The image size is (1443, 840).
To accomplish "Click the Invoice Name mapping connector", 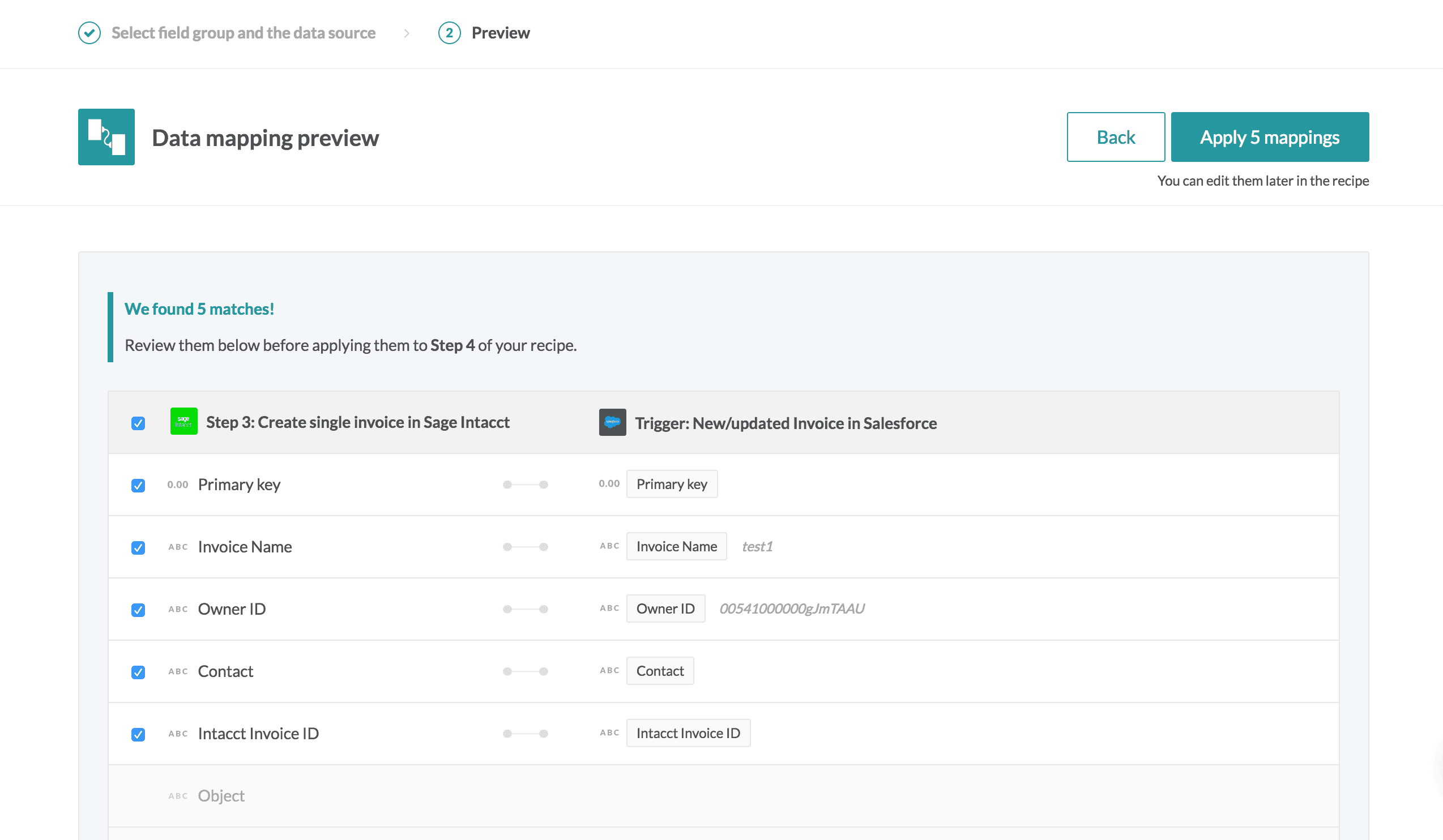I will tap(525, 547).
